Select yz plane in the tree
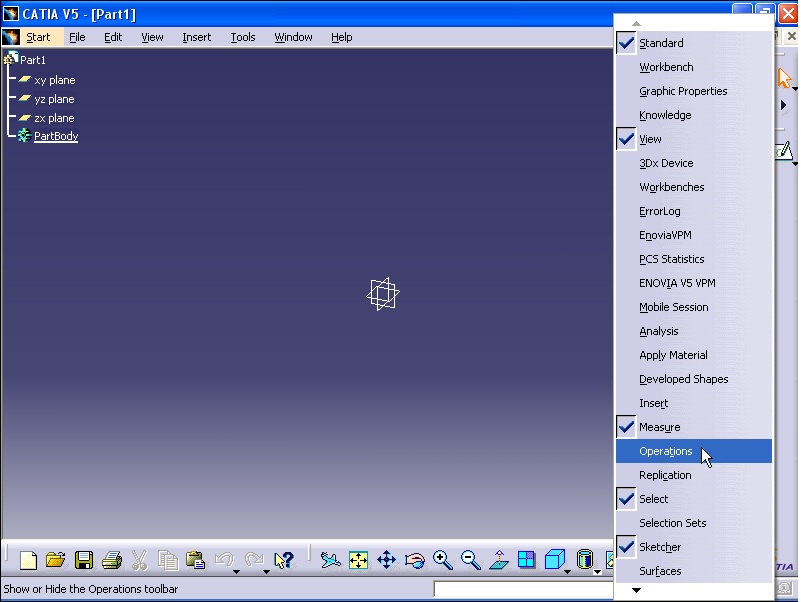Viewport: 801px width, 602px height. click(54, 99)
